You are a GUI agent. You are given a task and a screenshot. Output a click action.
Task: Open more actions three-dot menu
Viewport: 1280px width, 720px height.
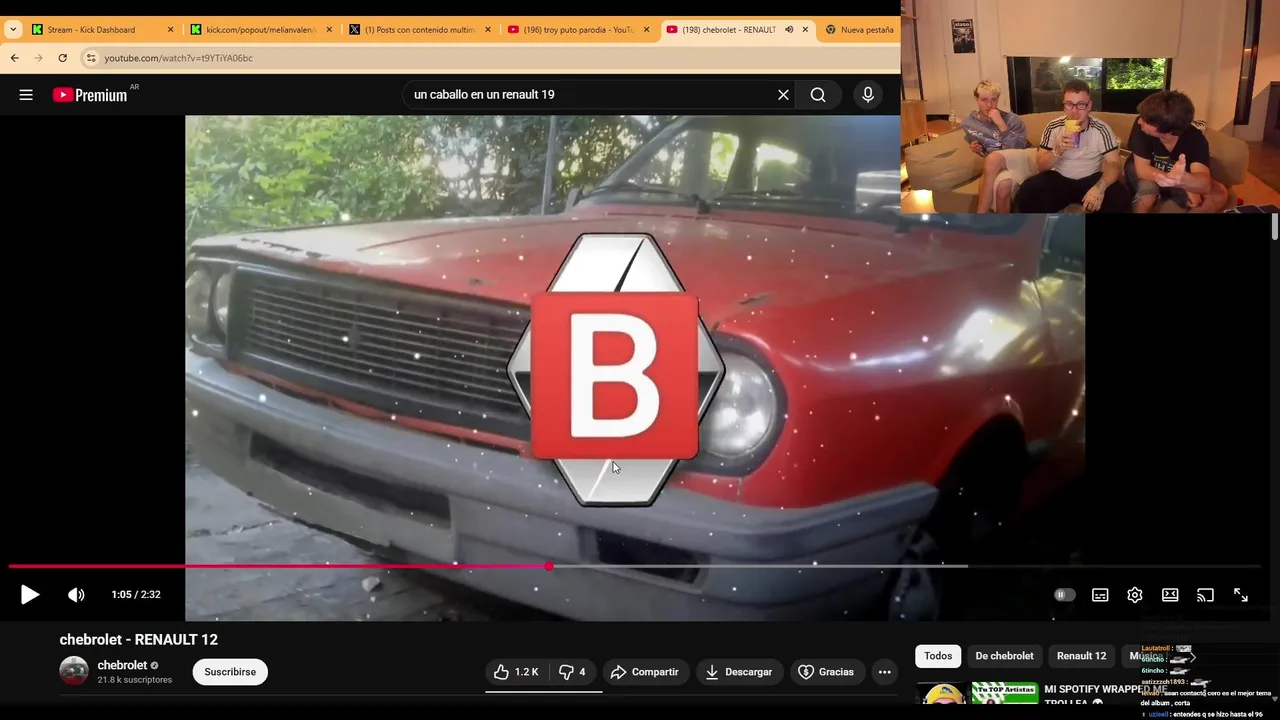point(885,672)
